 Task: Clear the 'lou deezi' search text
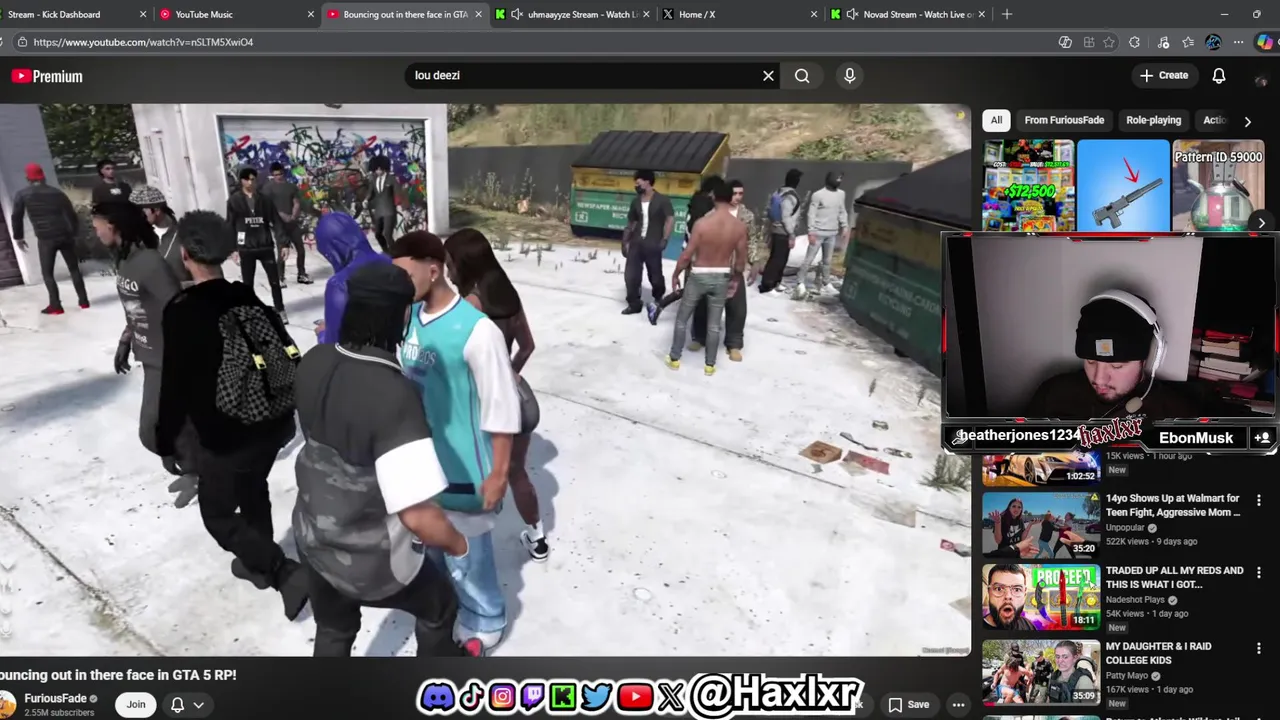(768, 75)
